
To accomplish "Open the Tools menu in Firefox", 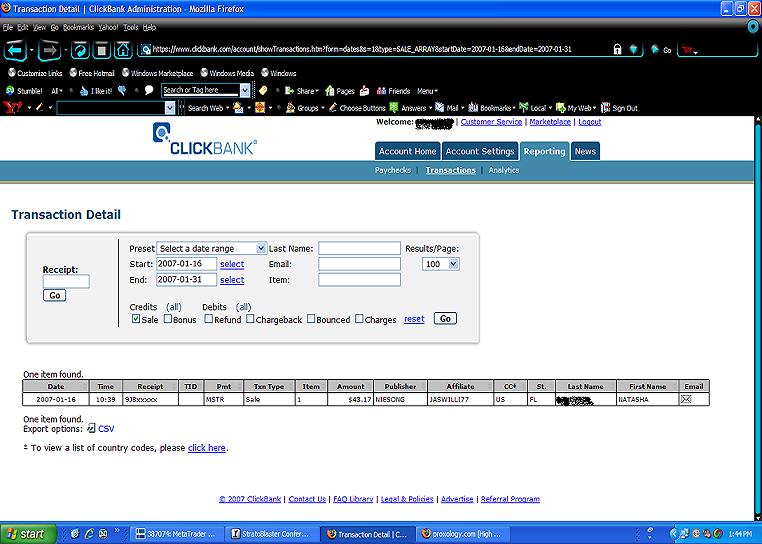I will coord(131,28).
